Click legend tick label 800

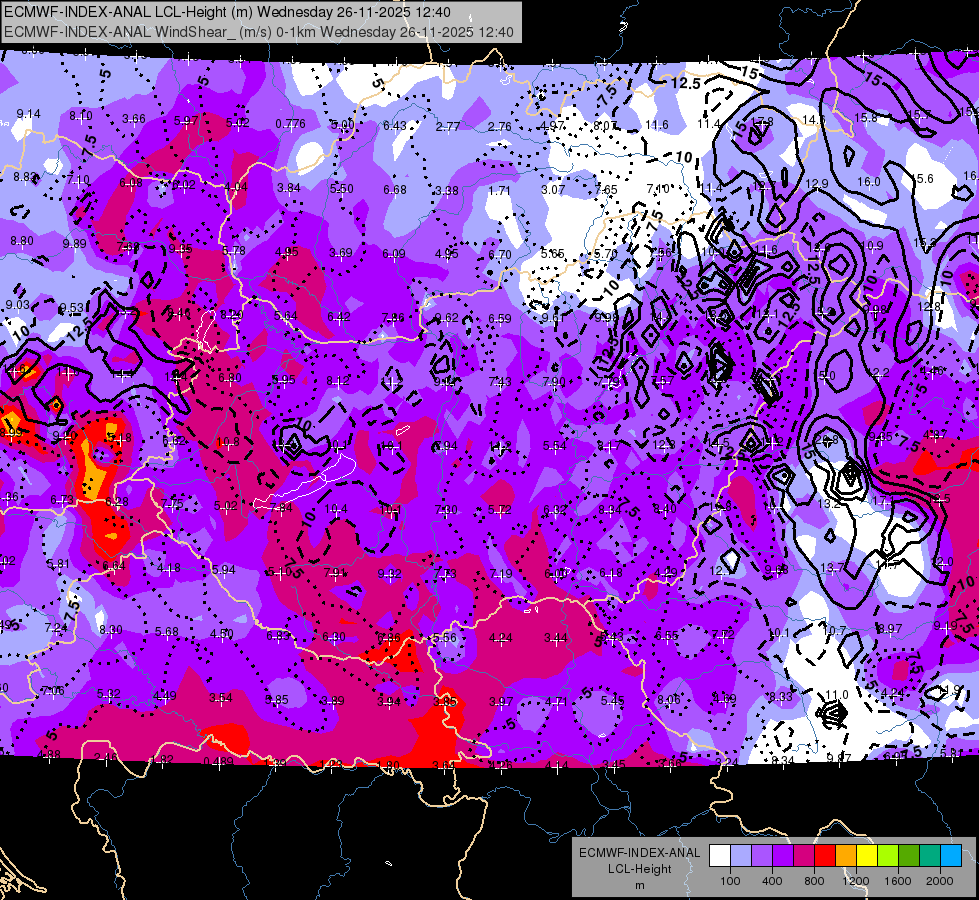pos(814,881)
